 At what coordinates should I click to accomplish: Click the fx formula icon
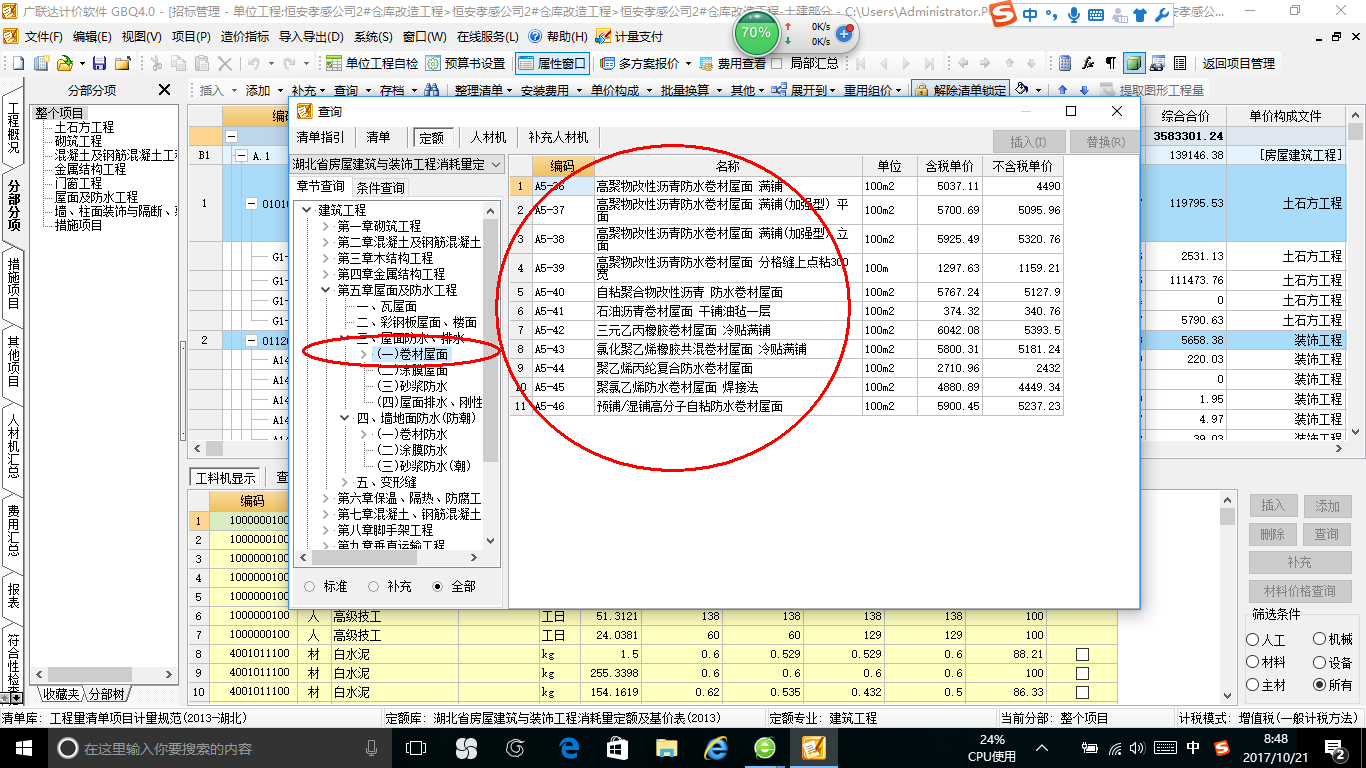[x=1088, y=63]
